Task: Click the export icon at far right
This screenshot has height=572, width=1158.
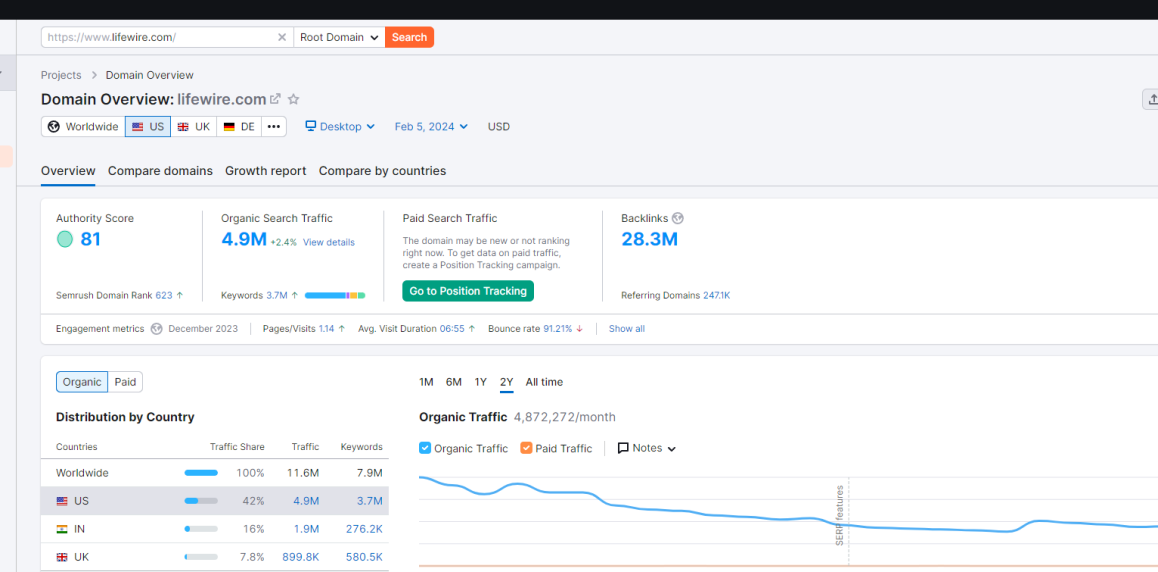Action: pyautogui.click(x=1151, y=100)
